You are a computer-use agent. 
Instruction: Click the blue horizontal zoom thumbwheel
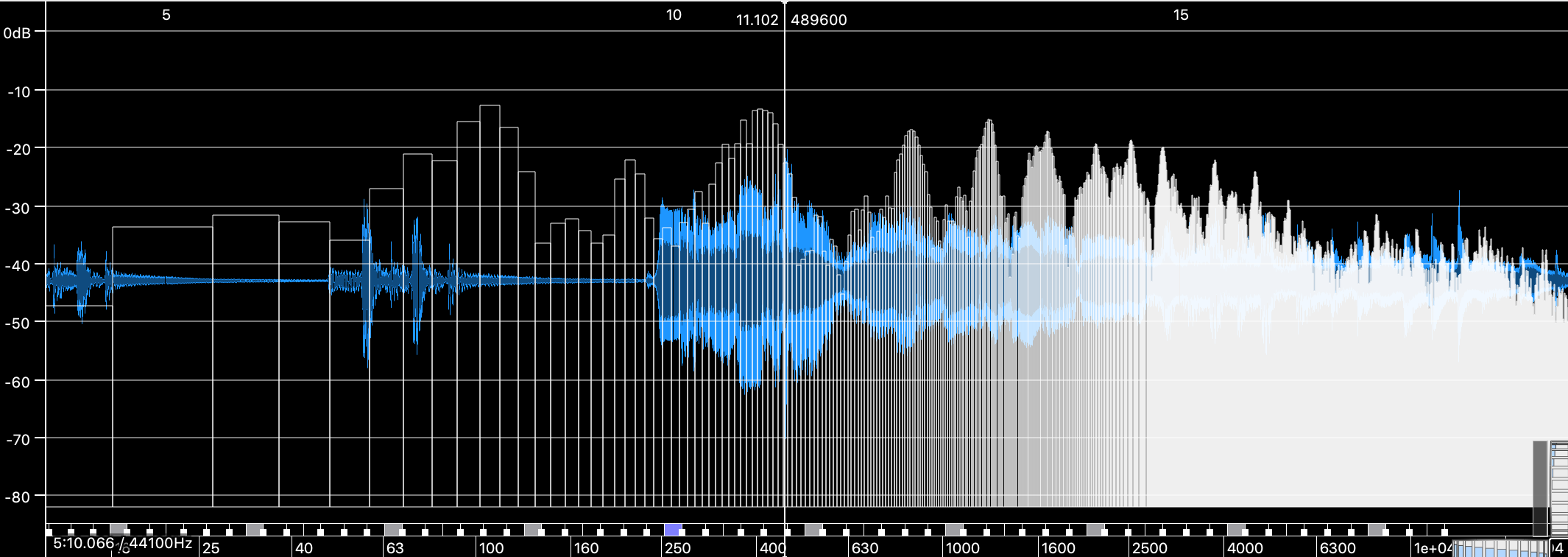point(1500,548)
